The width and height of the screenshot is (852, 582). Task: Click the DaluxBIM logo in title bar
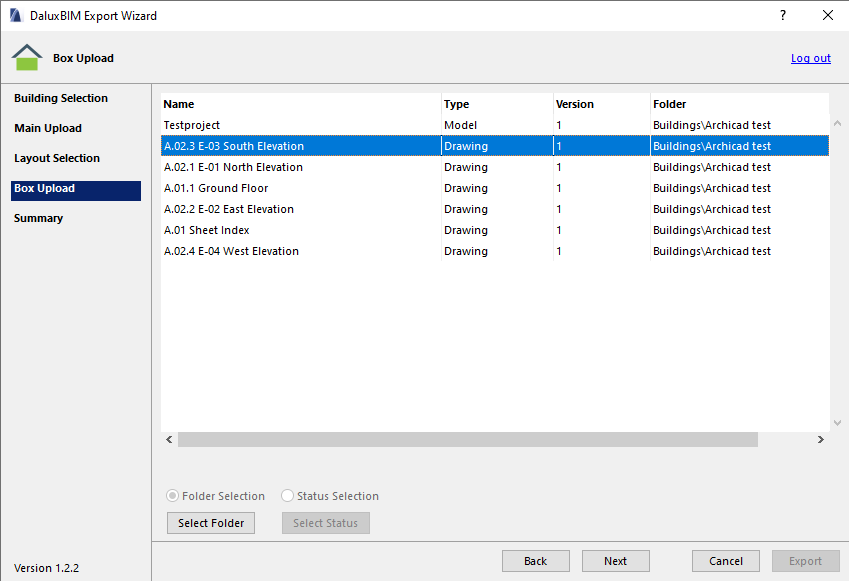pyautogui.click(x=15, y=15)
